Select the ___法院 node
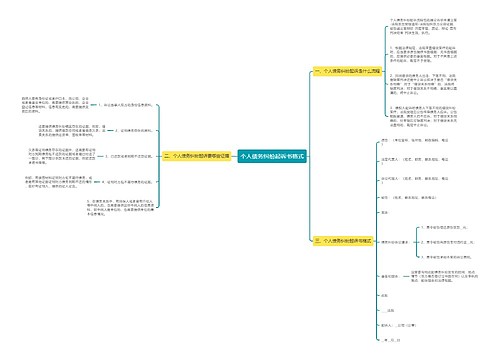This screenshot has width=500, height=360. click(388, 310)
